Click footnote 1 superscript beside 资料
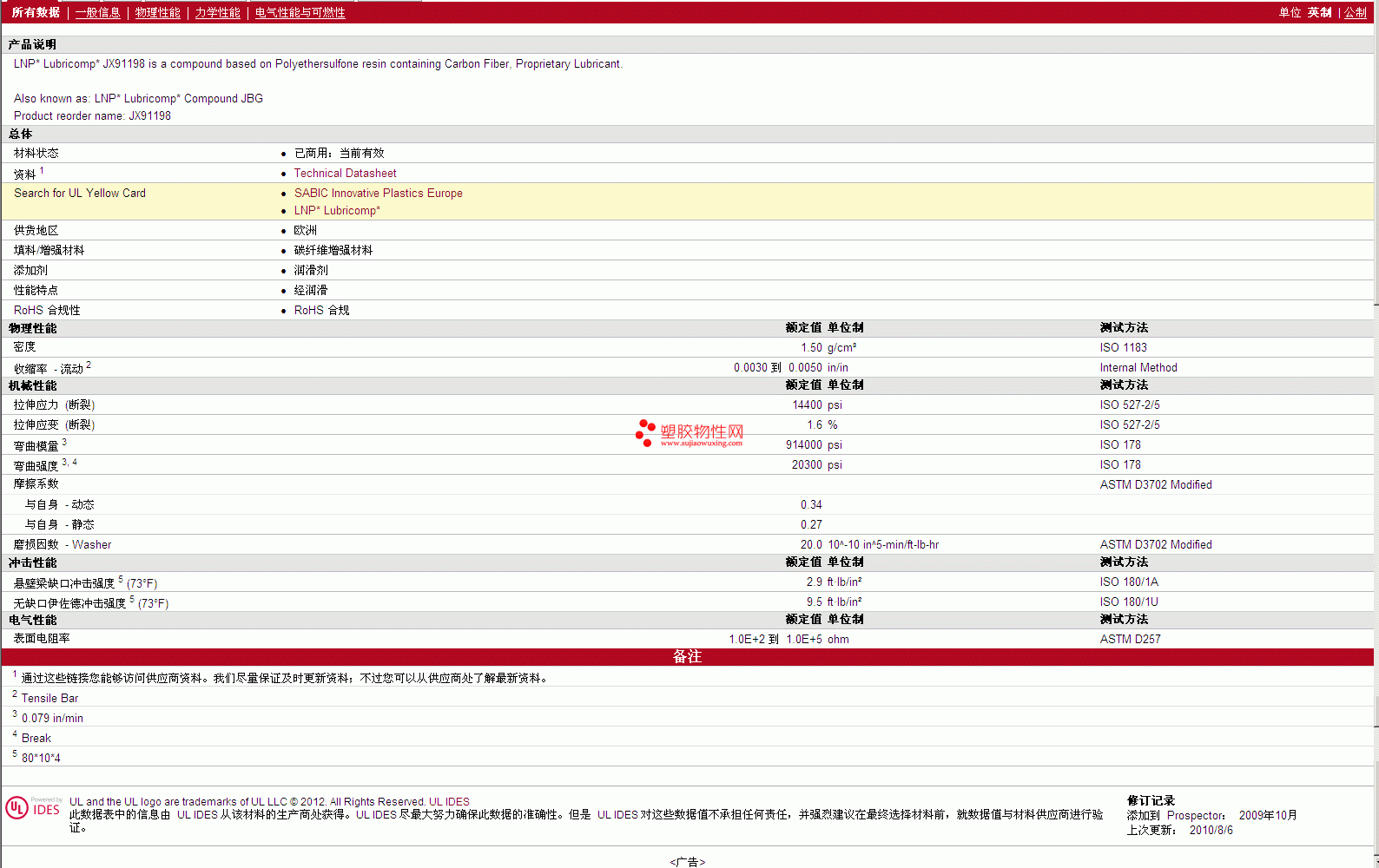 click(x=42, y=171)
